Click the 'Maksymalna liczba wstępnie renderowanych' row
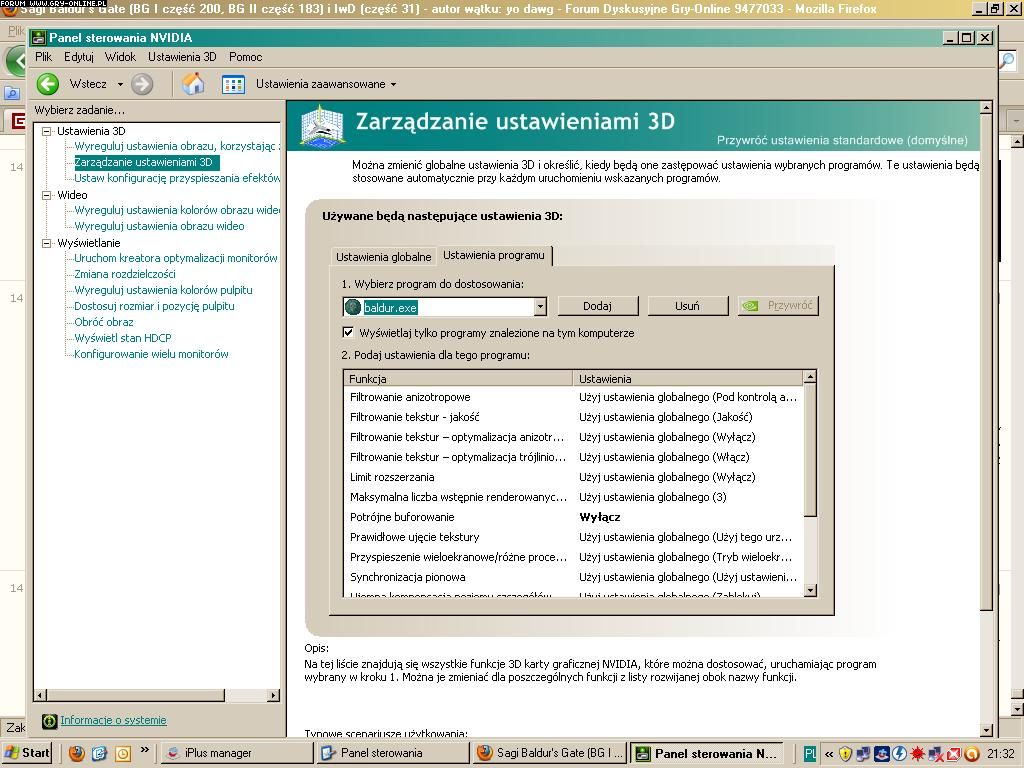The height and width of the screenshot is (768, 1024). [x=573, y=497]
